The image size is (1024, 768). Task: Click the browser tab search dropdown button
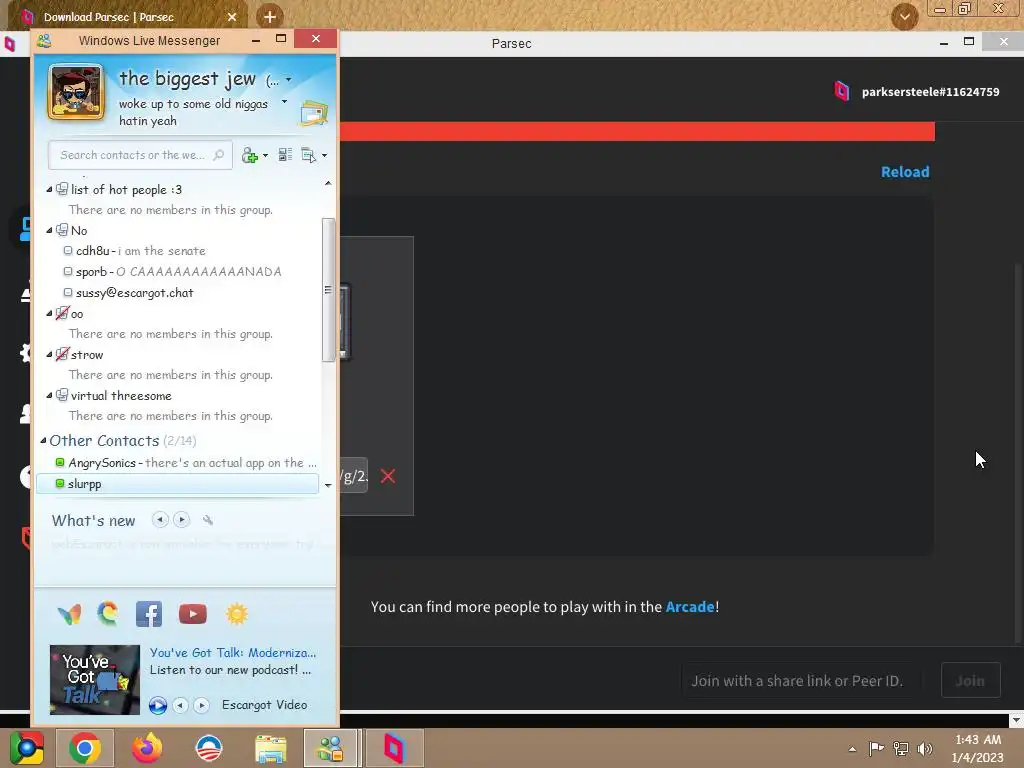click(x=904, y=16)
